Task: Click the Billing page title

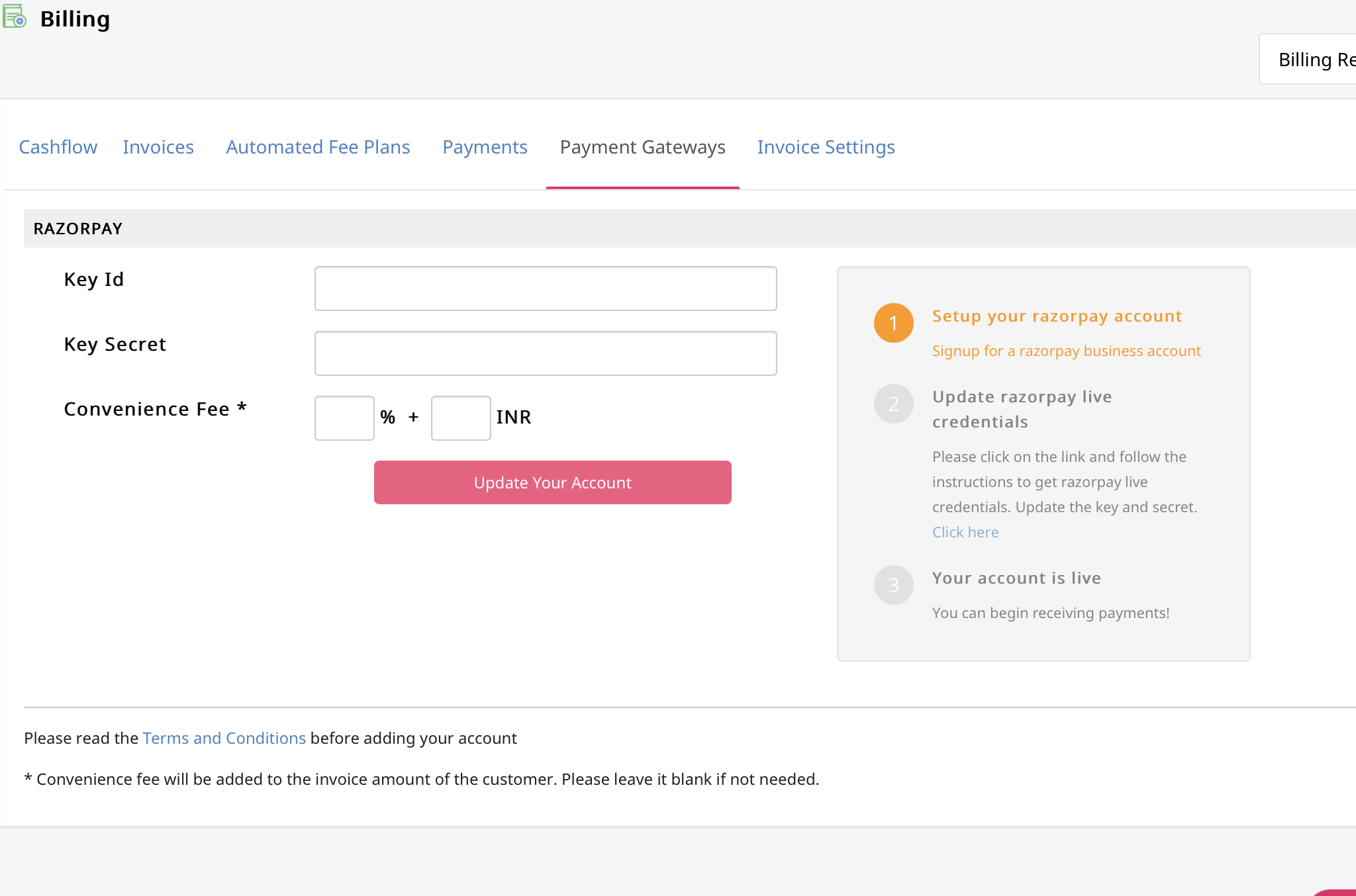Action: pyautogui.click(x=75, y=19)
